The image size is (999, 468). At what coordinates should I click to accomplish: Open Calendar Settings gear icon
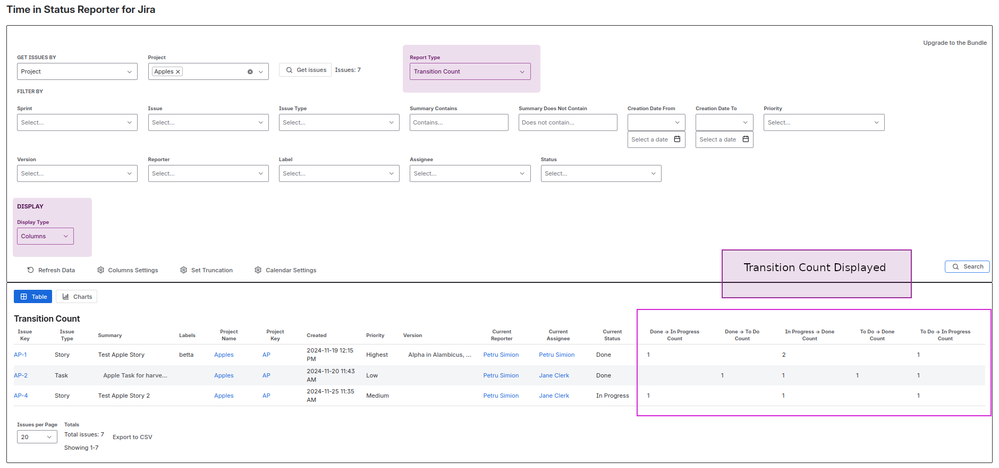(x=258, y=270)
